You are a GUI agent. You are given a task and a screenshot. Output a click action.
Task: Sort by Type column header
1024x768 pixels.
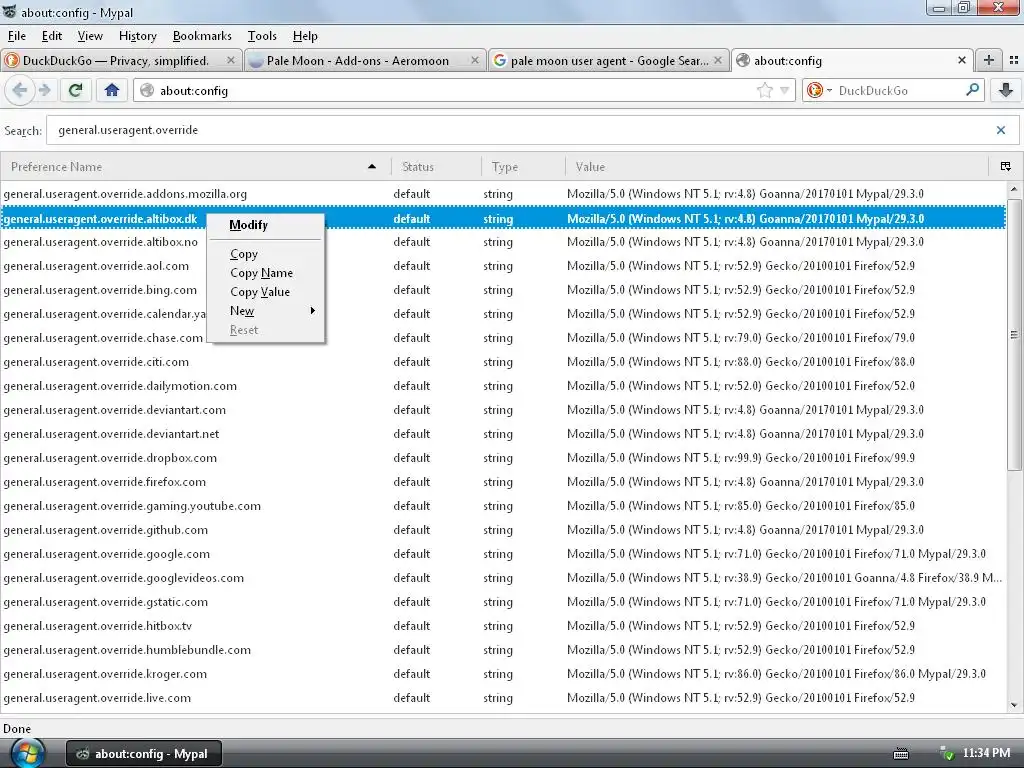(523, 167)
